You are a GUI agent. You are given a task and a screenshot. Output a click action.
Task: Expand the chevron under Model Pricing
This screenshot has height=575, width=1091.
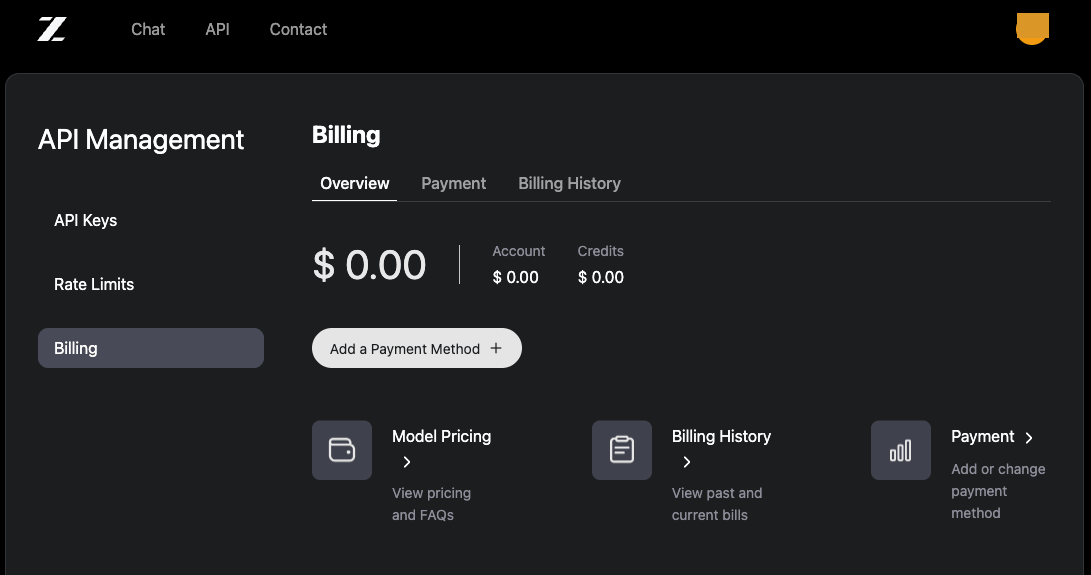[407, 462]
